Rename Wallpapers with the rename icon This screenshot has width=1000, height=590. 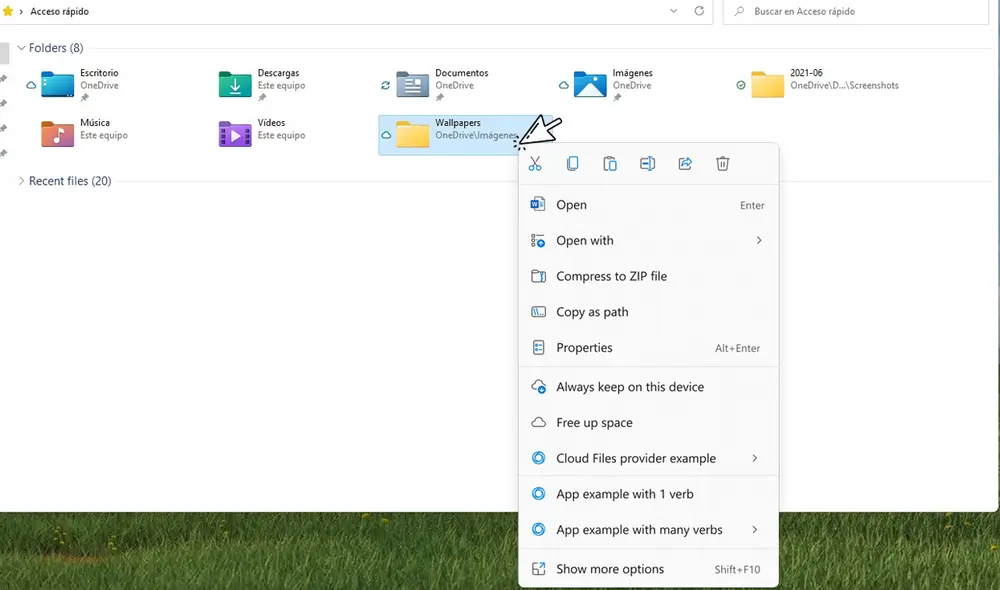(647, 163)
